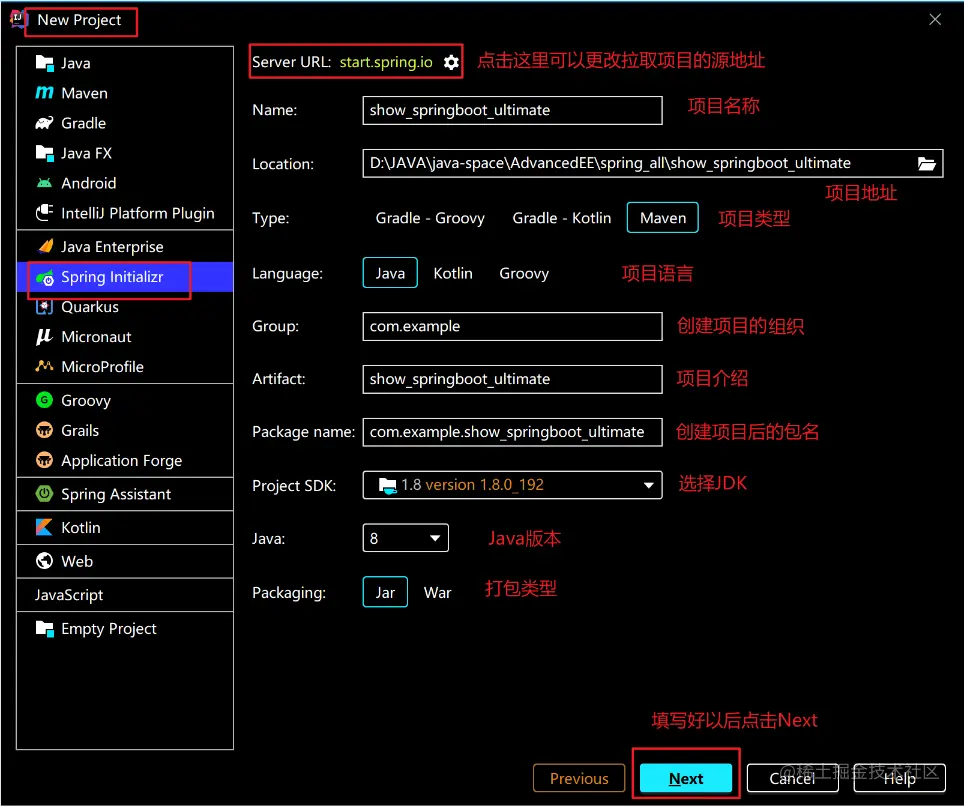This screenshot has height=806, width=964.
Task: Click the Java project type icon
Action: coord(44,63)
